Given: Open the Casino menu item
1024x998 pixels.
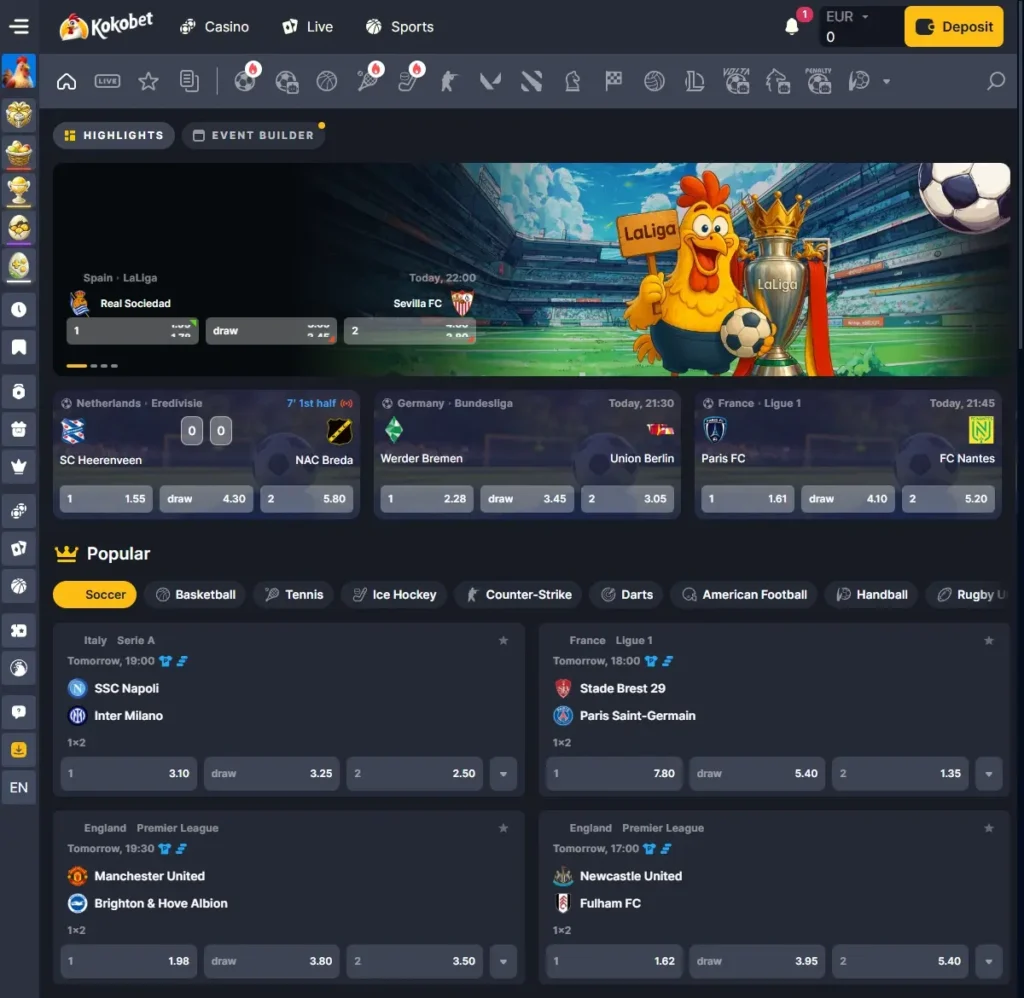Looking at the screenshot, I should [215, 27].
